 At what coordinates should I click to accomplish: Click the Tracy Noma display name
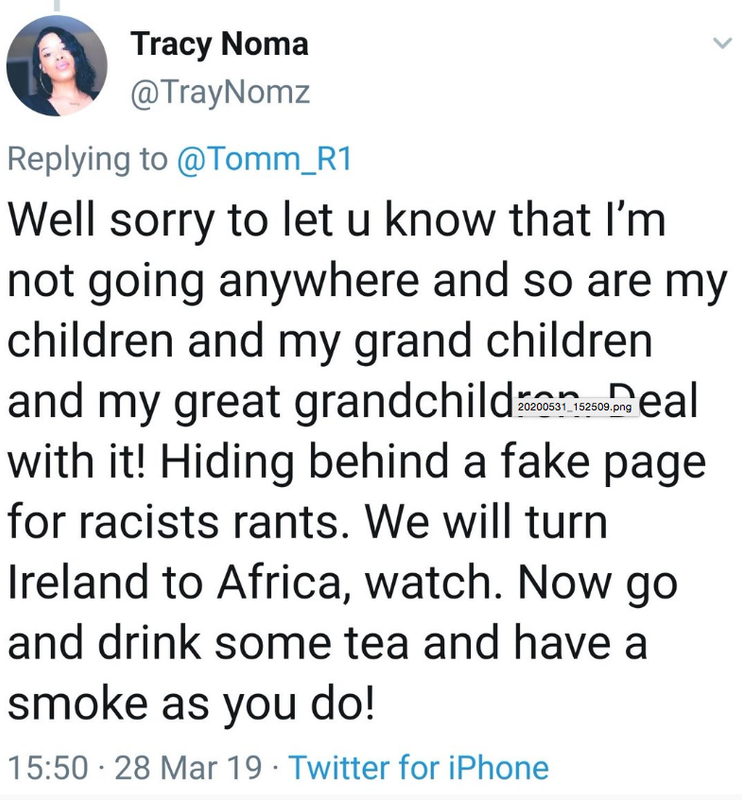pos(219,44)
